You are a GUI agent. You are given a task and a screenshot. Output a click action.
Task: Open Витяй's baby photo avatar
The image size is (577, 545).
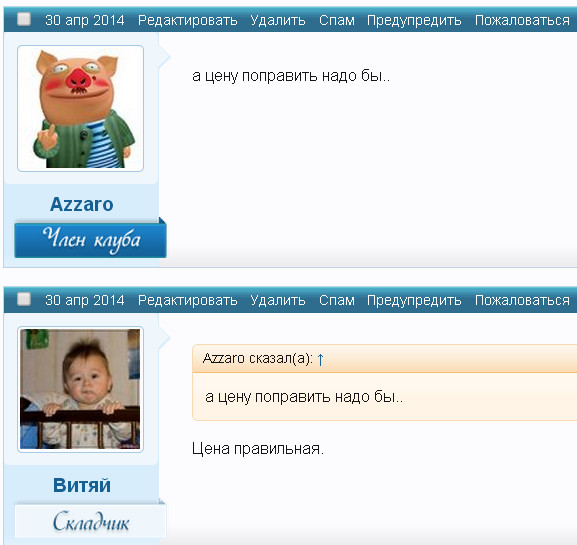[80, 389]
